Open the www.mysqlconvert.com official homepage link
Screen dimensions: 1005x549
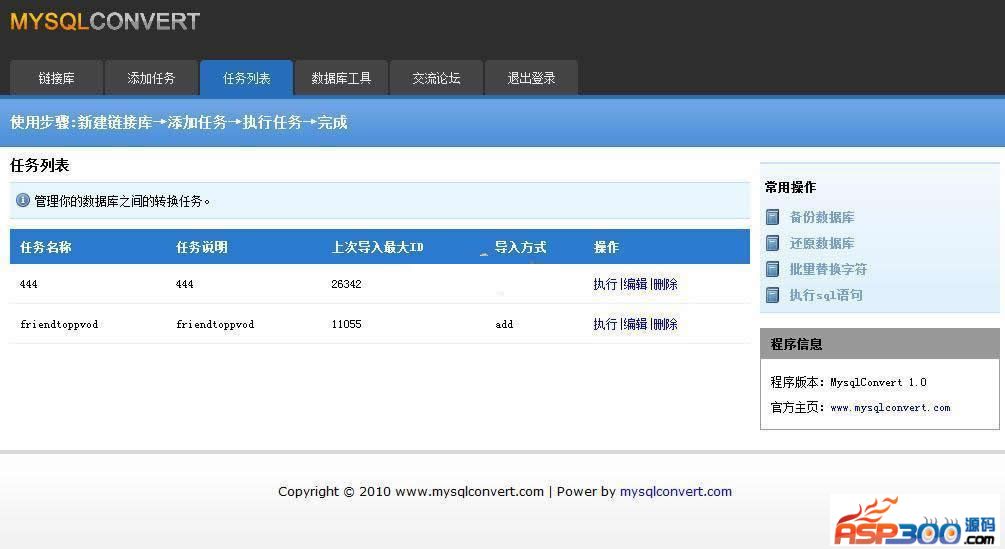[x=890, y=407]
